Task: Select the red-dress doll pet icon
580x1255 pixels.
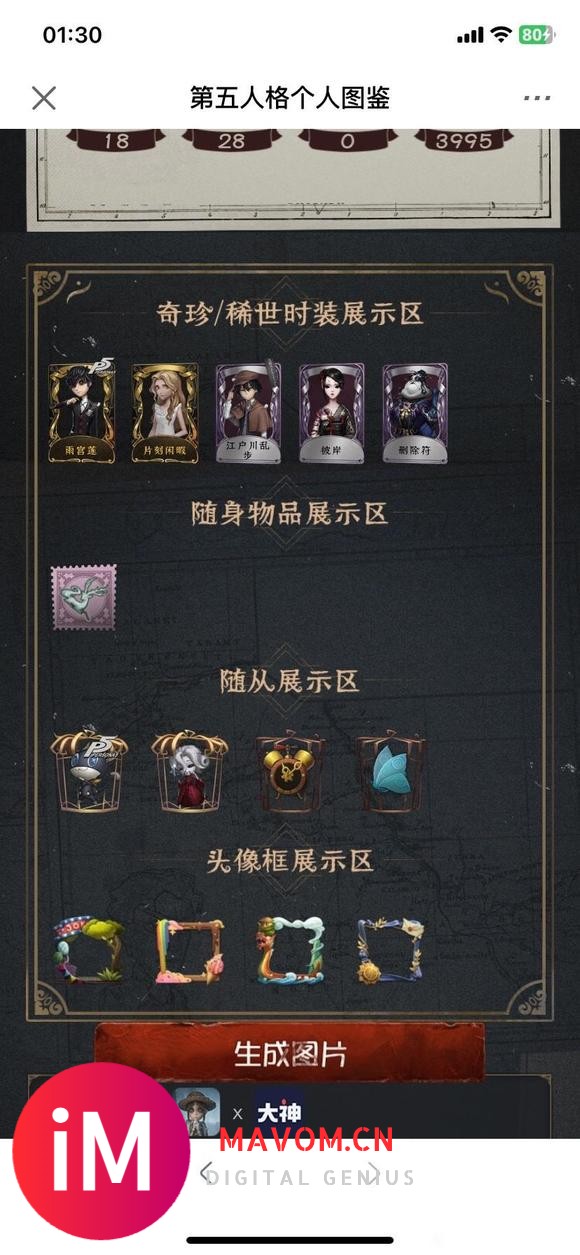Action: (x=190, y=772)
